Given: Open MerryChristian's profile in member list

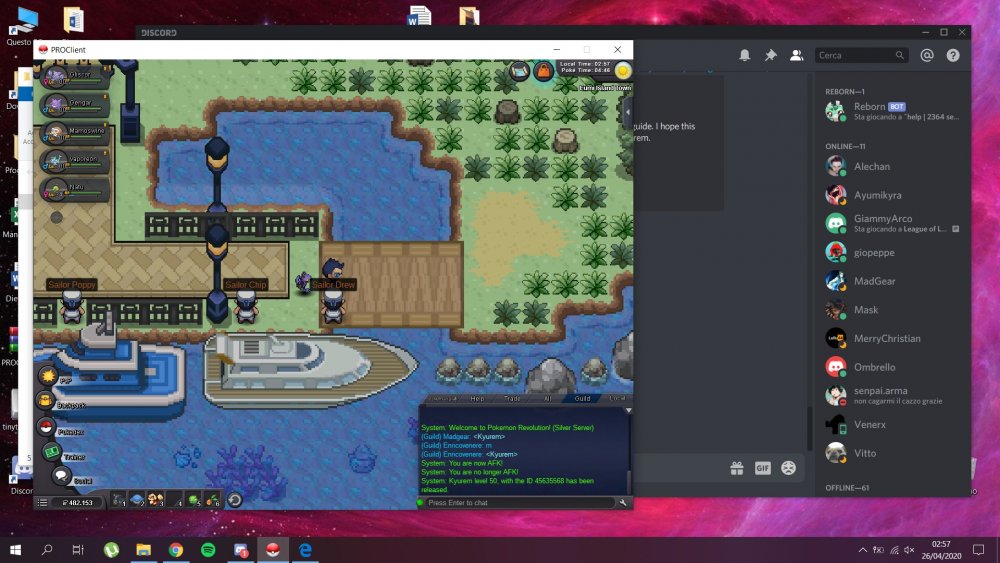Looking at the screenshot, I should pos(885,338).
